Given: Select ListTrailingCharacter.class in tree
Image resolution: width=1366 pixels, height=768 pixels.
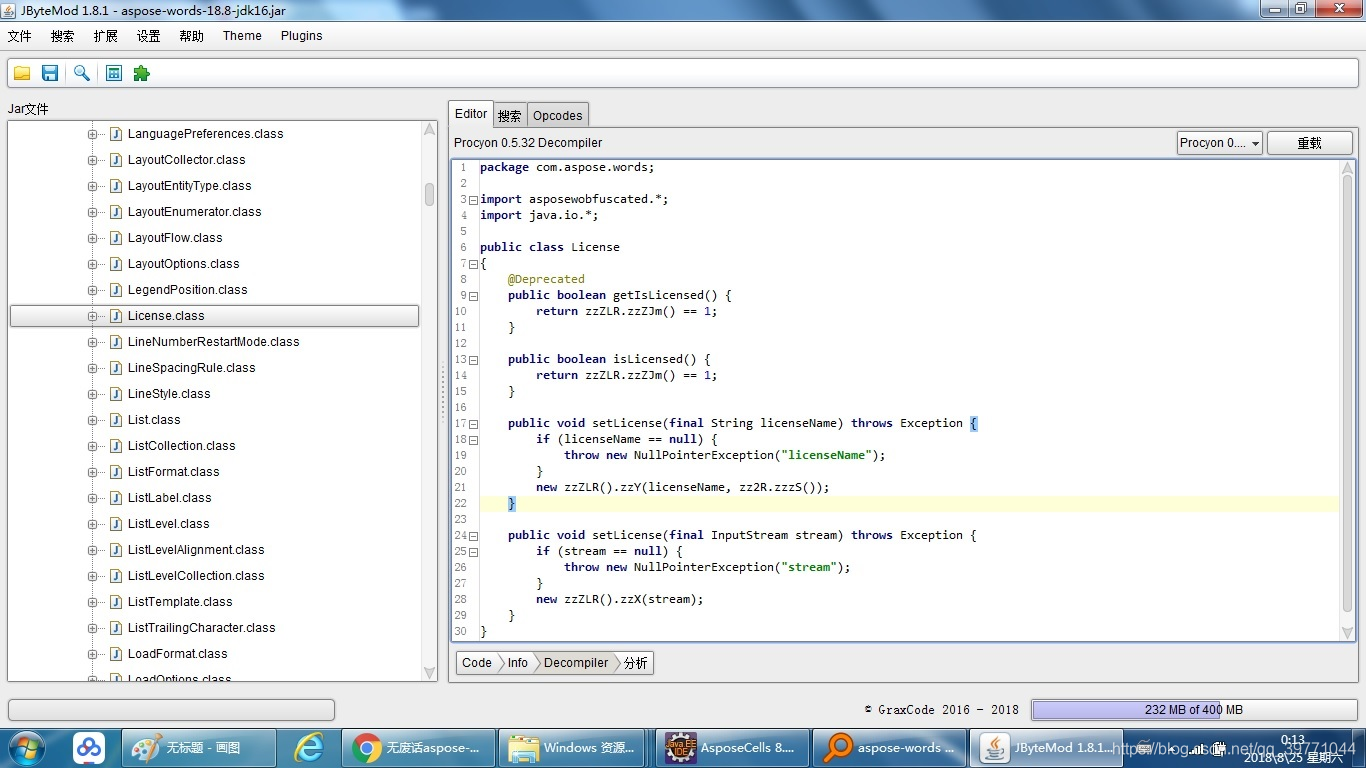Looking at the screenshot, I should click(201, 628).
